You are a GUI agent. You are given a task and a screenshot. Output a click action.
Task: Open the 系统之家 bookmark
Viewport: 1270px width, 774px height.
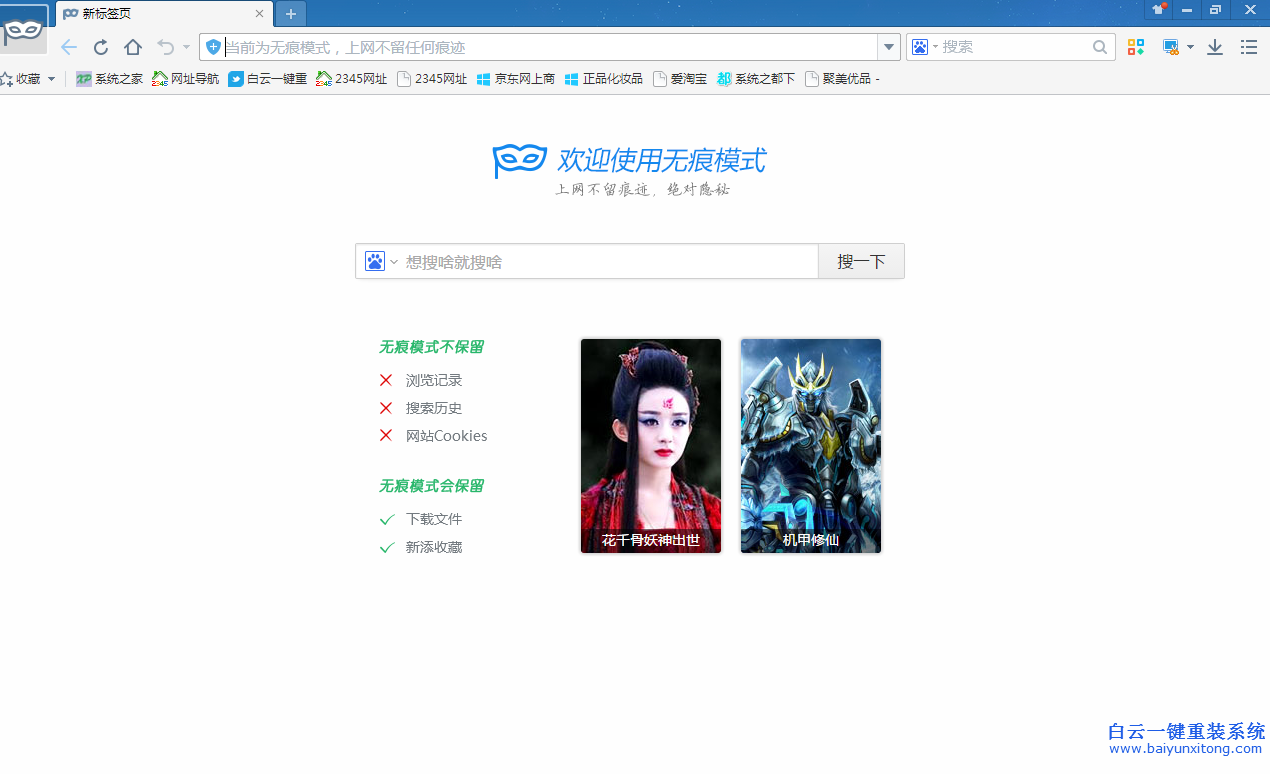point(110,79)
